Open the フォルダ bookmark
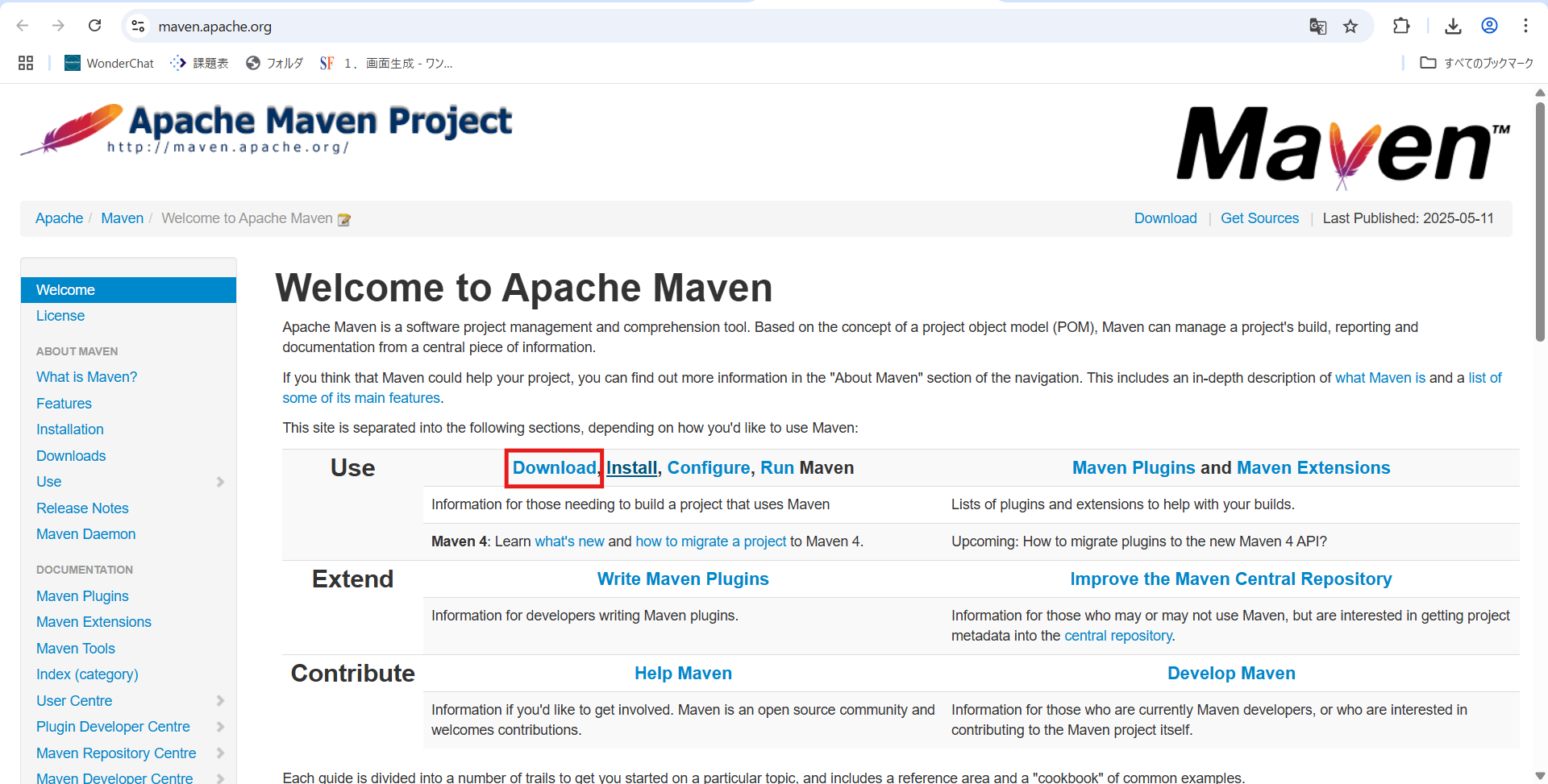1548x784 pixels. (275, 63)
